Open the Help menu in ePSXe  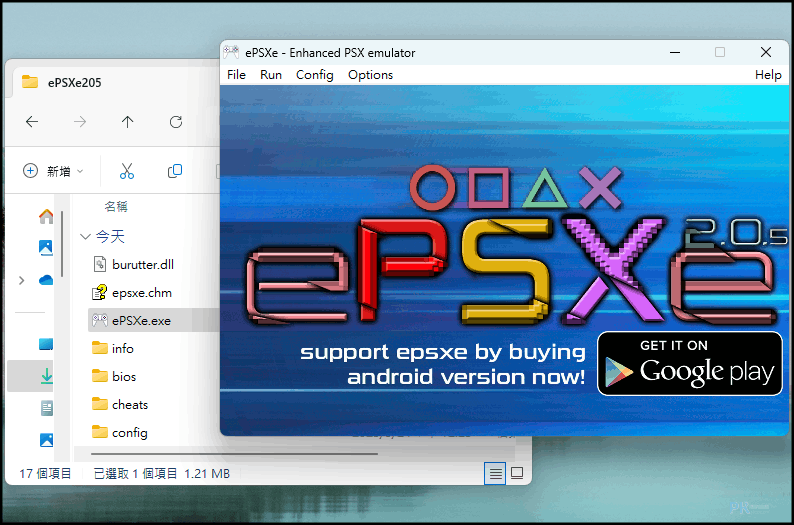768,75
